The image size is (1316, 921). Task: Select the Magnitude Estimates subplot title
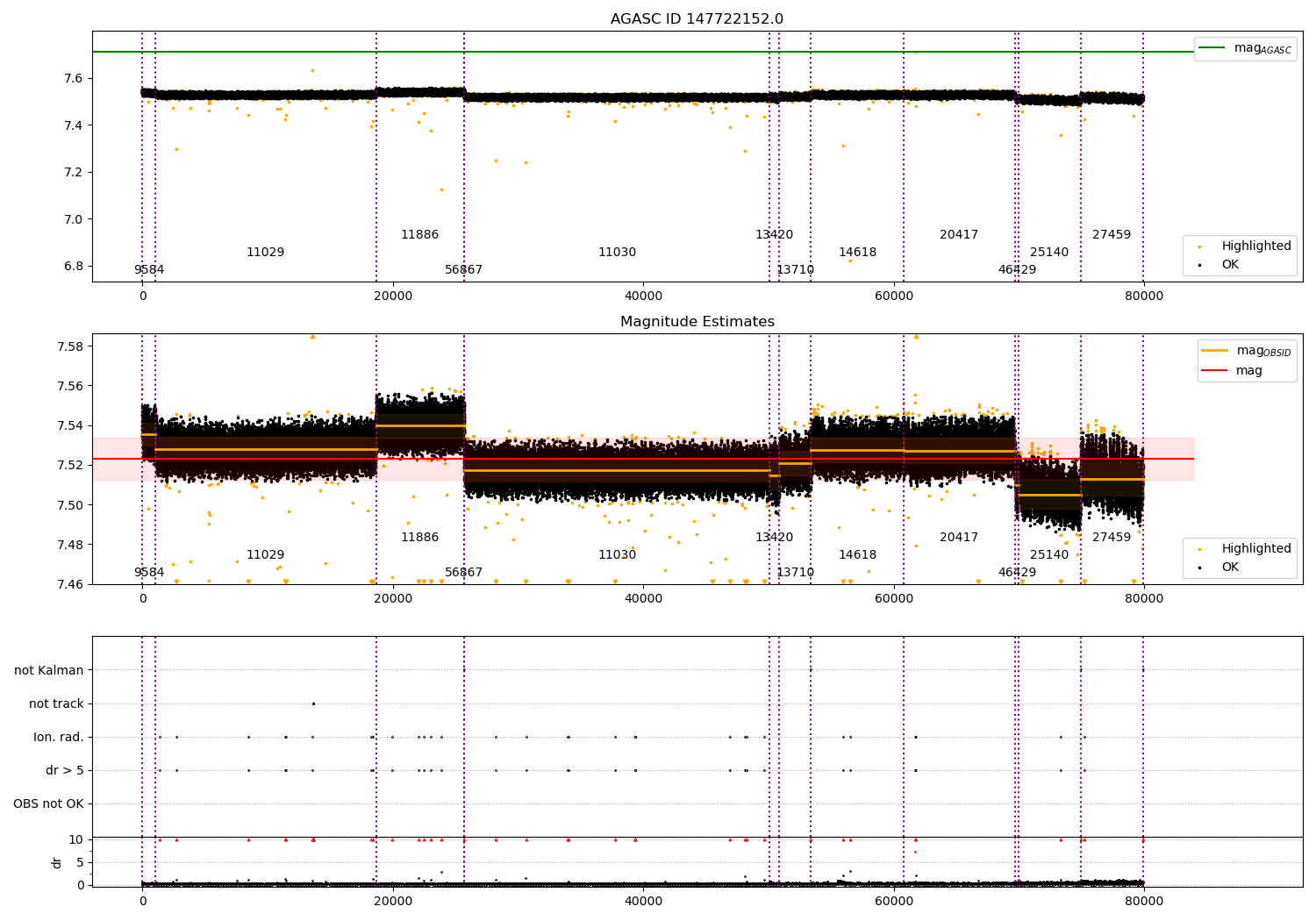click(x=697, y=322)
